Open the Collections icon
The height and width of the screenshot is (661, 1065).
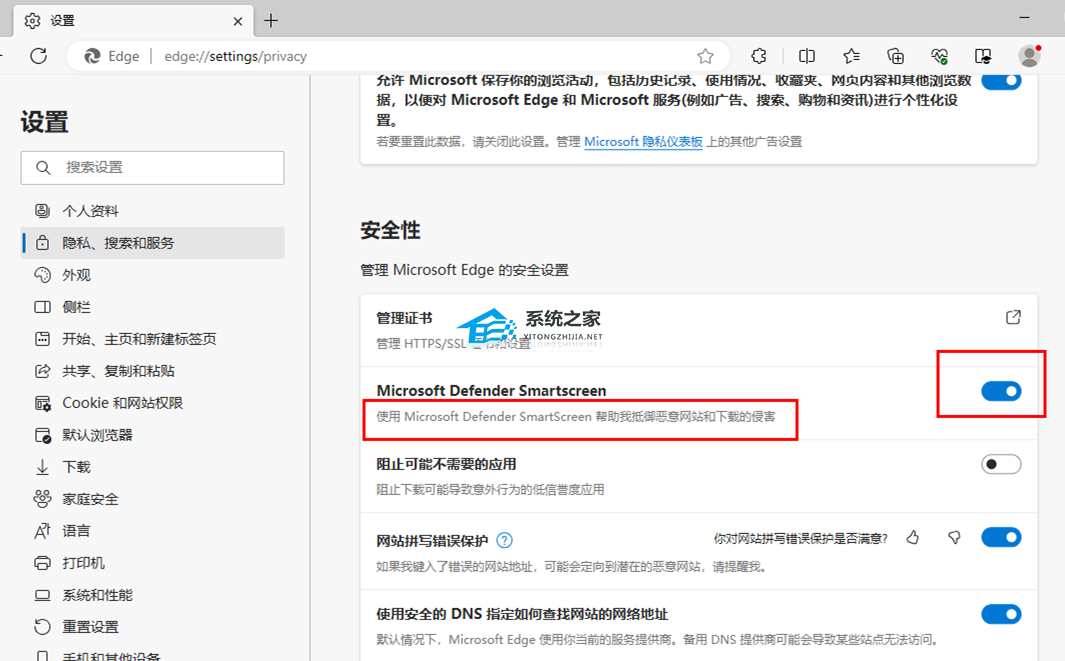pyautogui.click(x=896, y=56)
